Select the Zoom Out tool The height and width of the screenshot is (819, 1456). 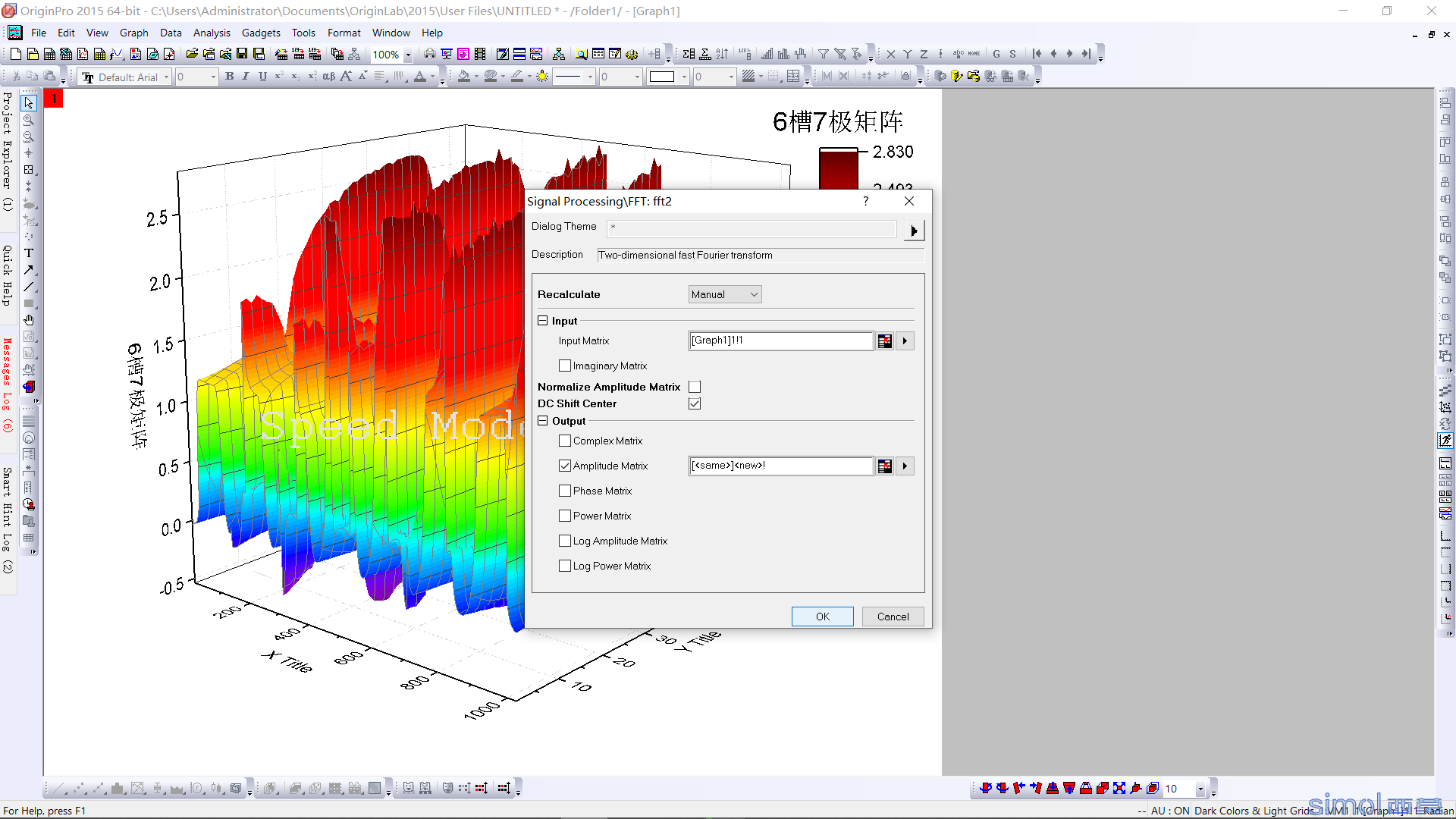29,136
